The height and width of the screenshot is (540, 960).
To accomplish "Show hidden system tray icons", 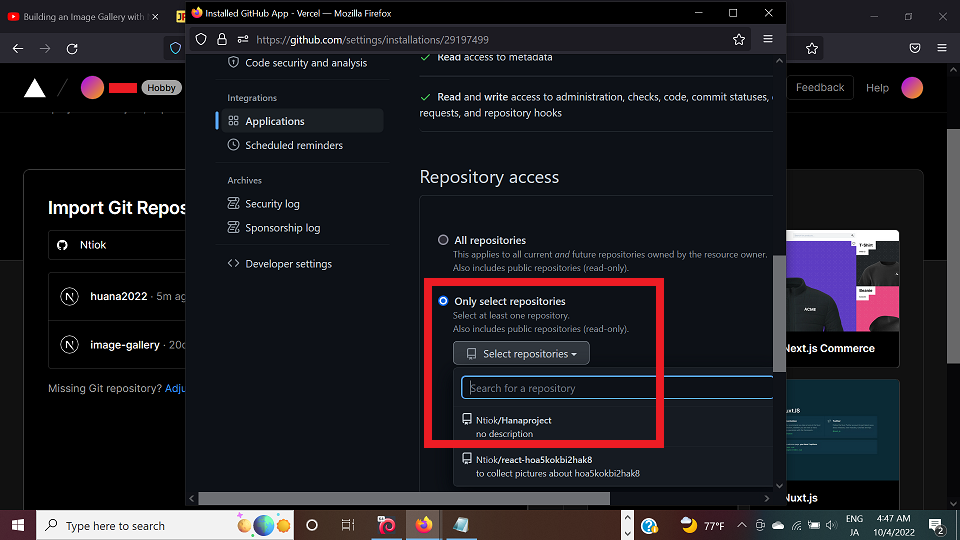I will [741, 525].
